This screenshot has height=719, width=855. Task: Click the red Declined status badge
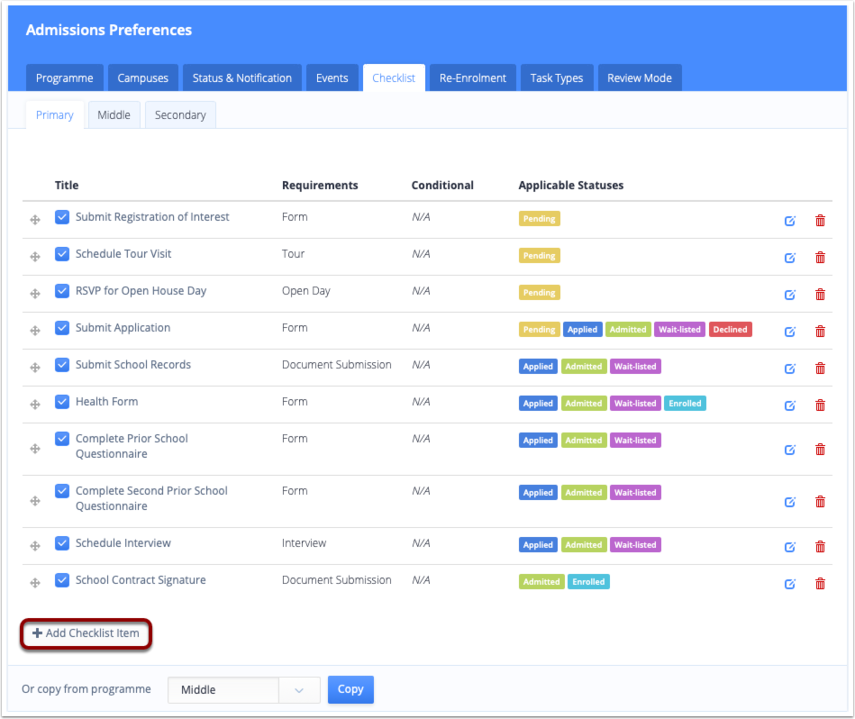[730, 330]
